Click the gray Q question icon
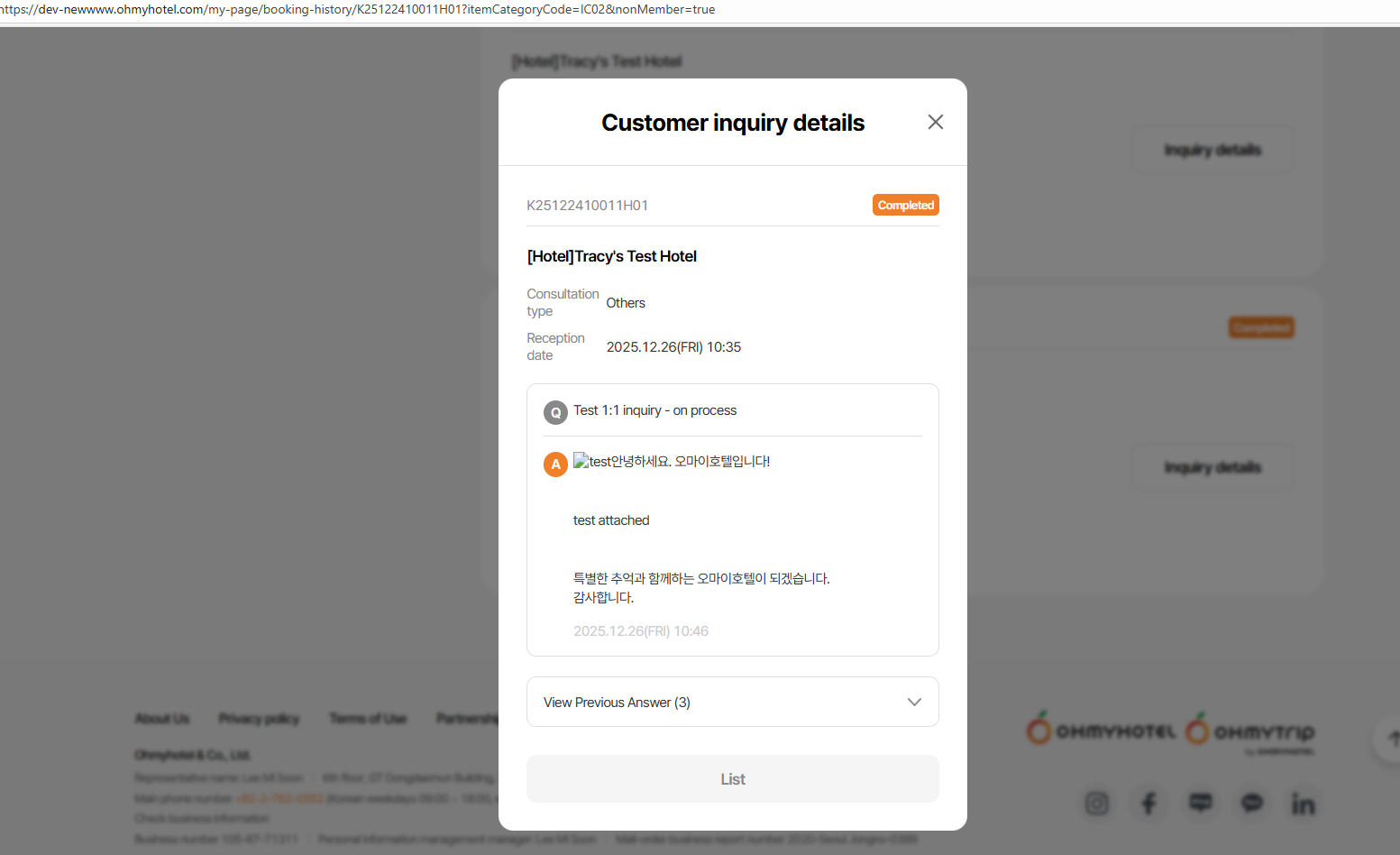1400x855 pixels. tap(555, 412)
